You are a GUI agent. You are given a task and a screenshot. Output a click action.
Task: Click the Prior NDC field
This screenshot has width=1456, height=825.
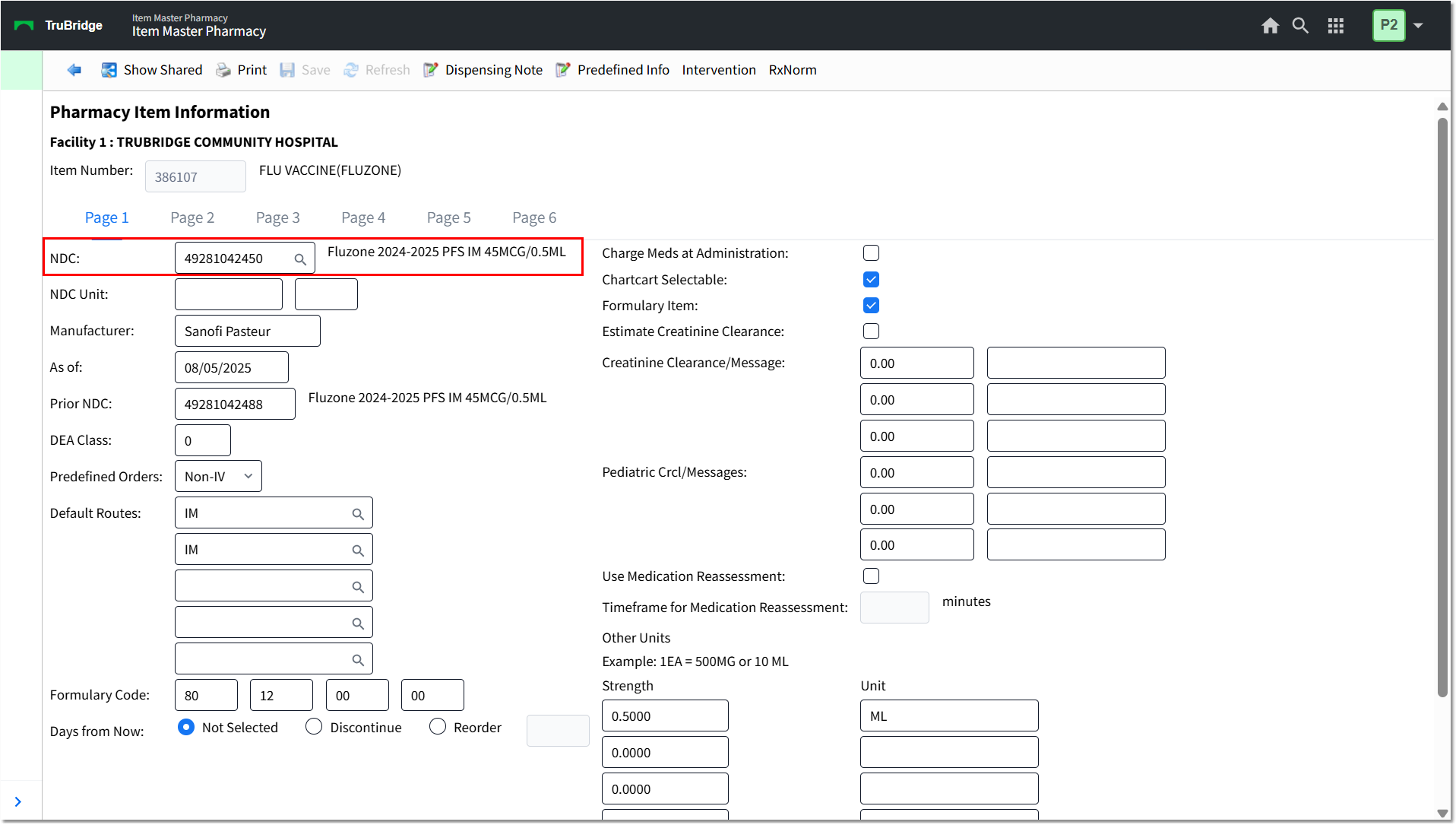click(x=235, y=404)
